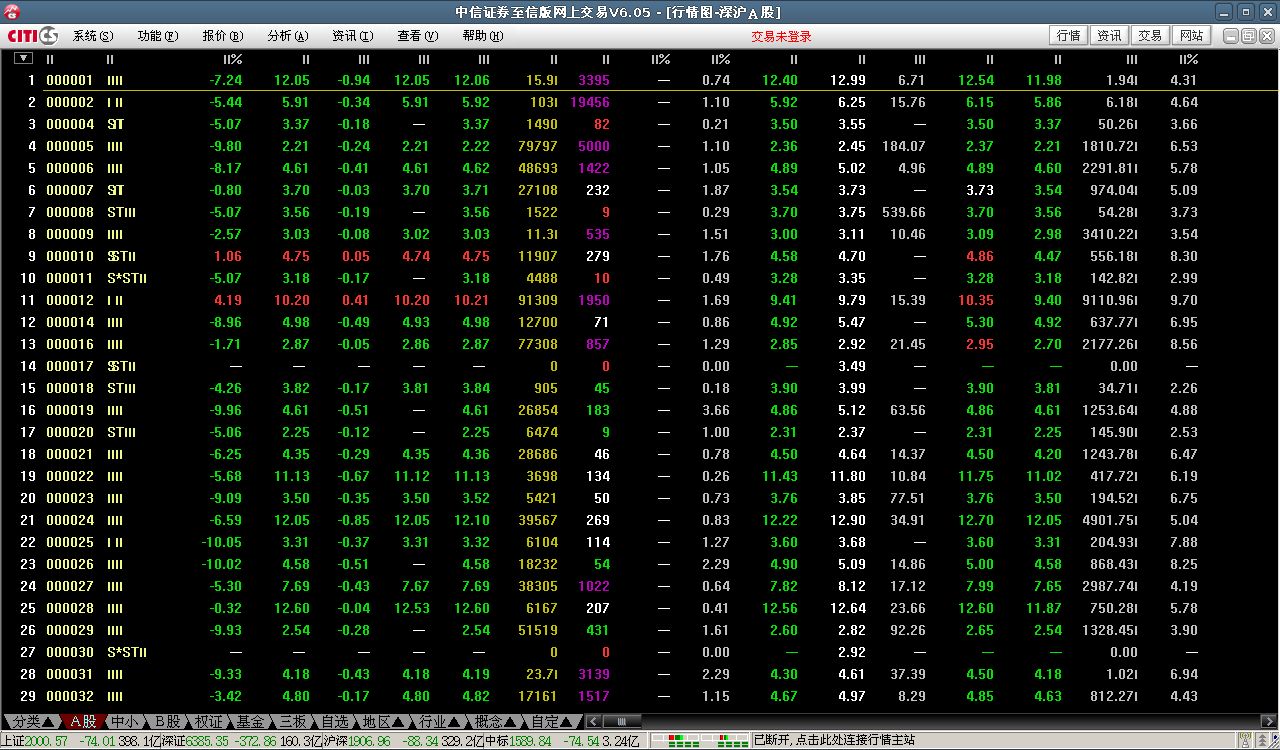Click the inner window minimize icon
This screenshot has height=750, width=1280.
pyautogui.click(x=1231, y=36)
